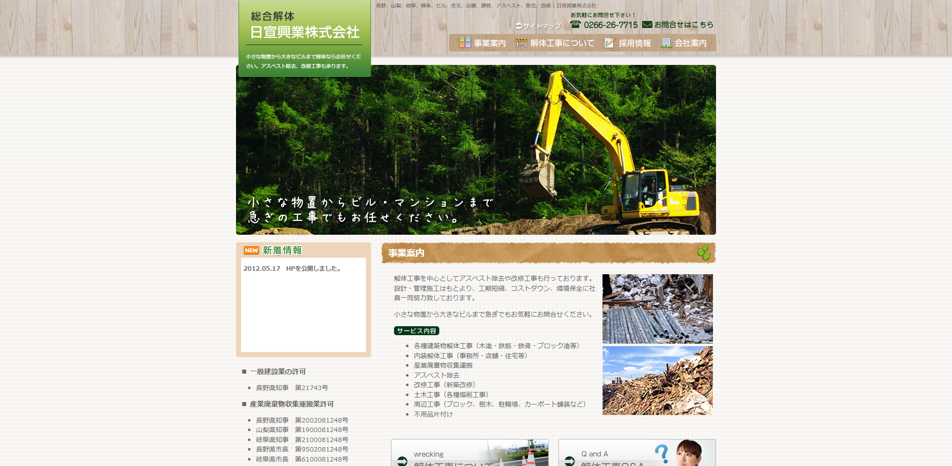Screen dimensions: 952x466
Task: Open the サイトマップ link
Action: pos(541,26)
